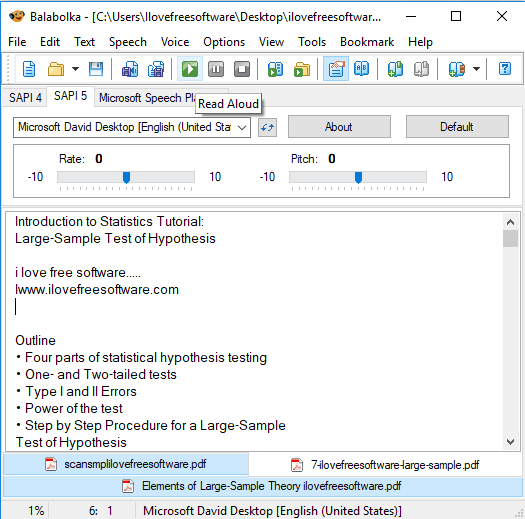
Task: Click the "Large-Sample Test of Hypothesis" line
Action: (x=115, y=239)
